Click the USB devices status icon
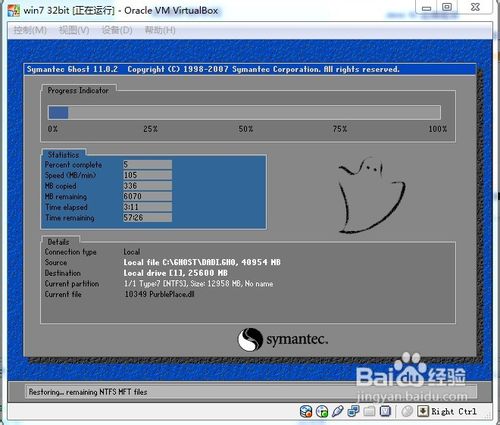The image size is (500, 425). [337, 411]
